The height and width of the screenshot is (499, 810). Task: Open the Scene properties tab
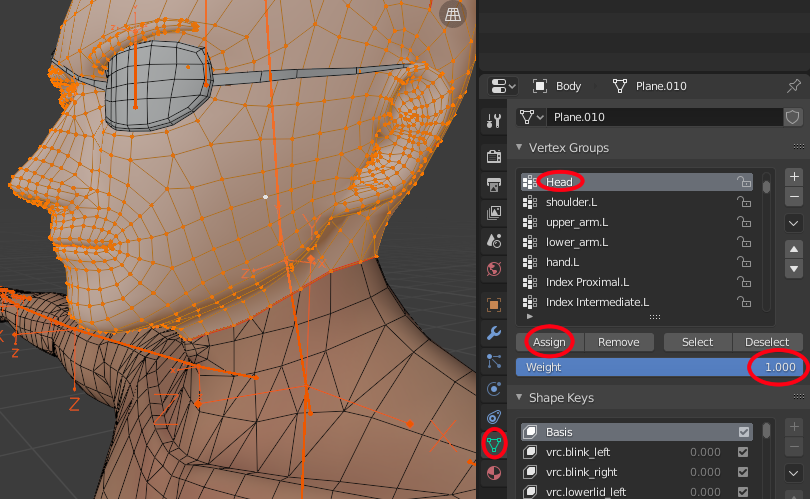pyautogui.click(x=494, y=241)
